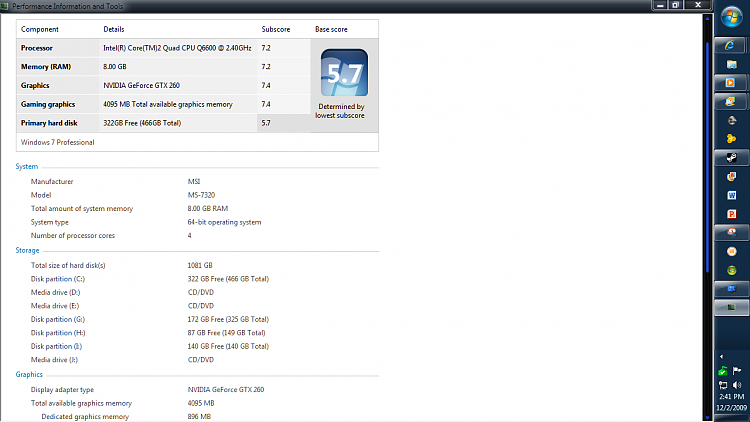This screenshot has height=422, width=750.
Task: Open the Windows Start orb
Action: pyautogui.click(x=731, y=17)
